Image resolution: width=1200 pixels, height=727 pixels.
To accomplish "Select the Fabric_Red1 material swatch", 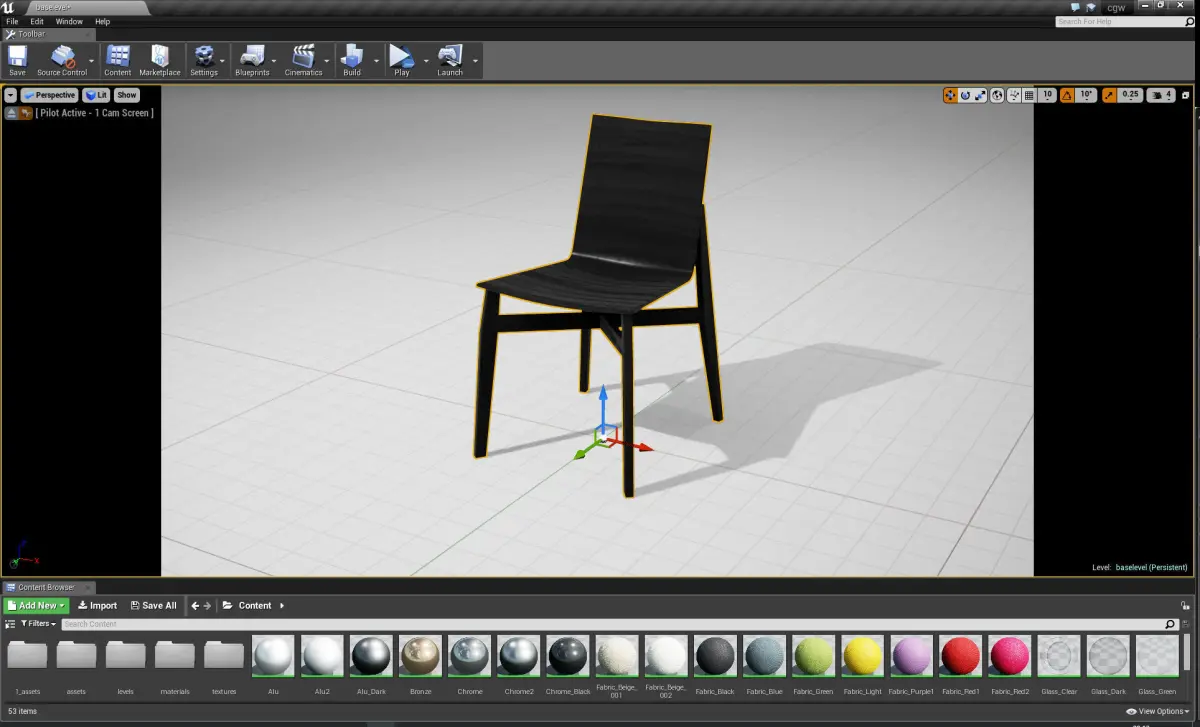I will (x=961, y=656).
